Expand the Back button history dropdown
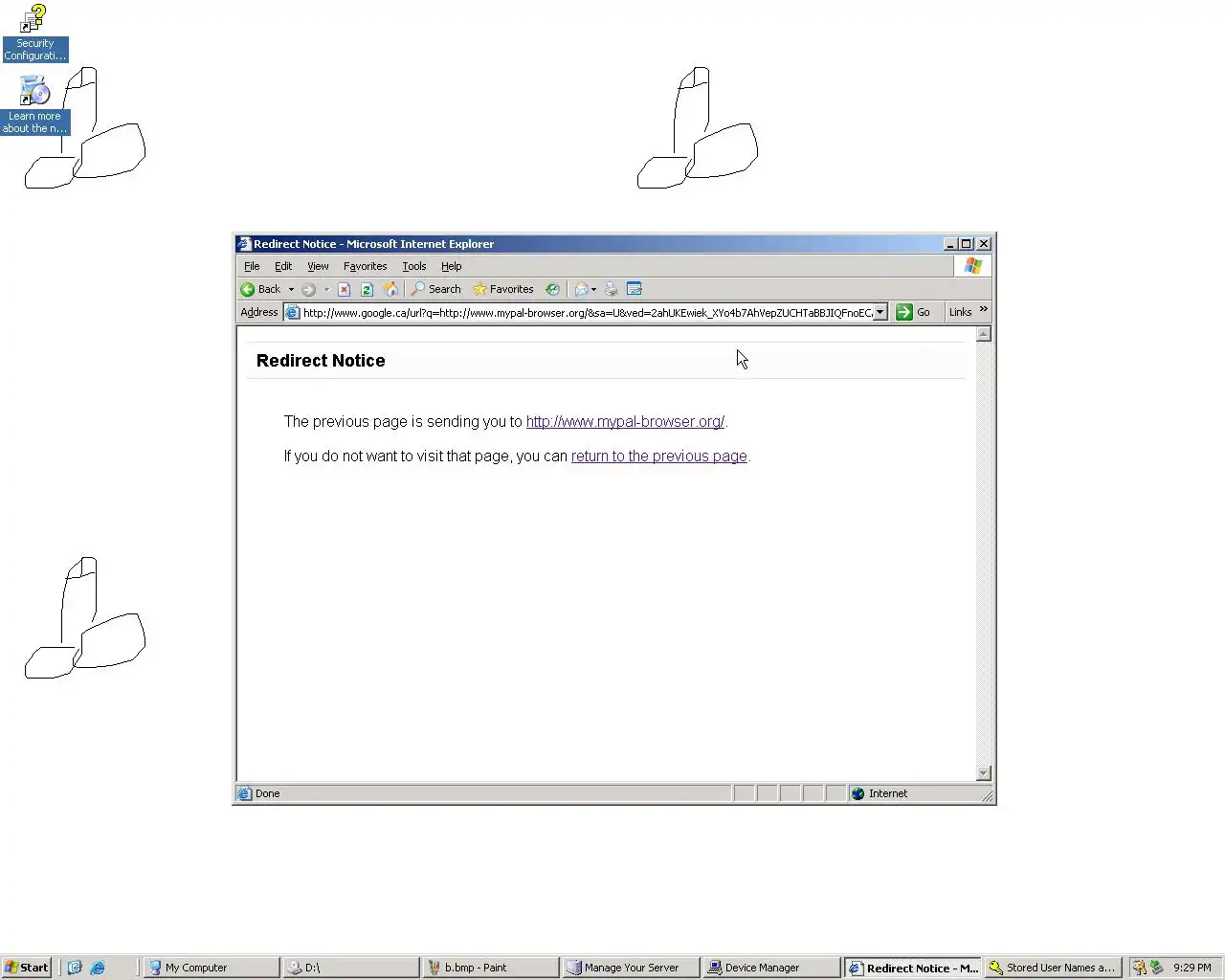 [291, 289]
